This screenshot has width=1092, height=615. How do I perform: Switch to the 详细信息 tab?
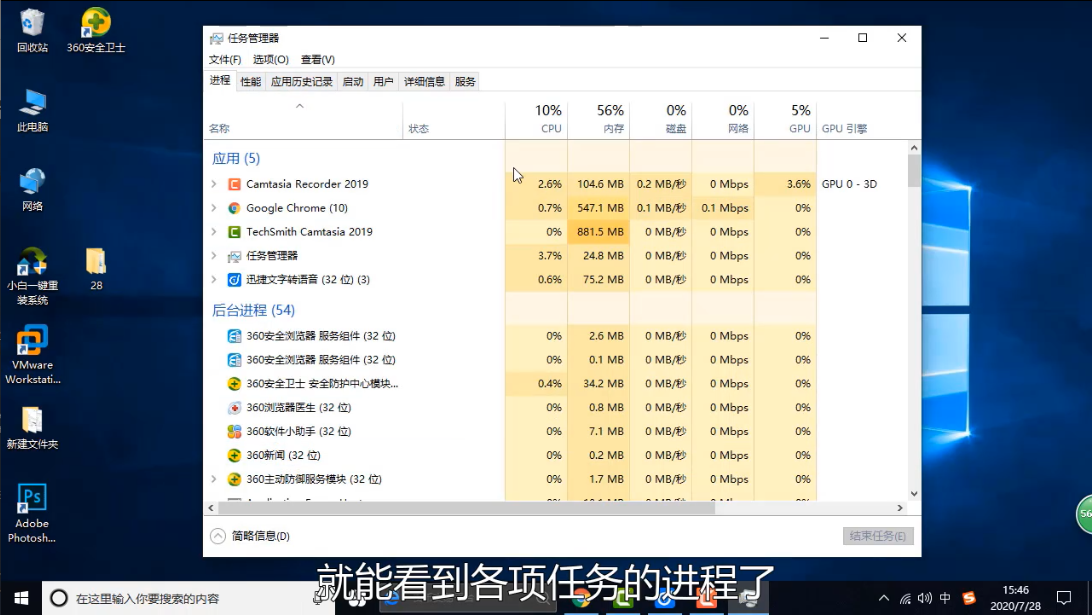coord(424,82)
